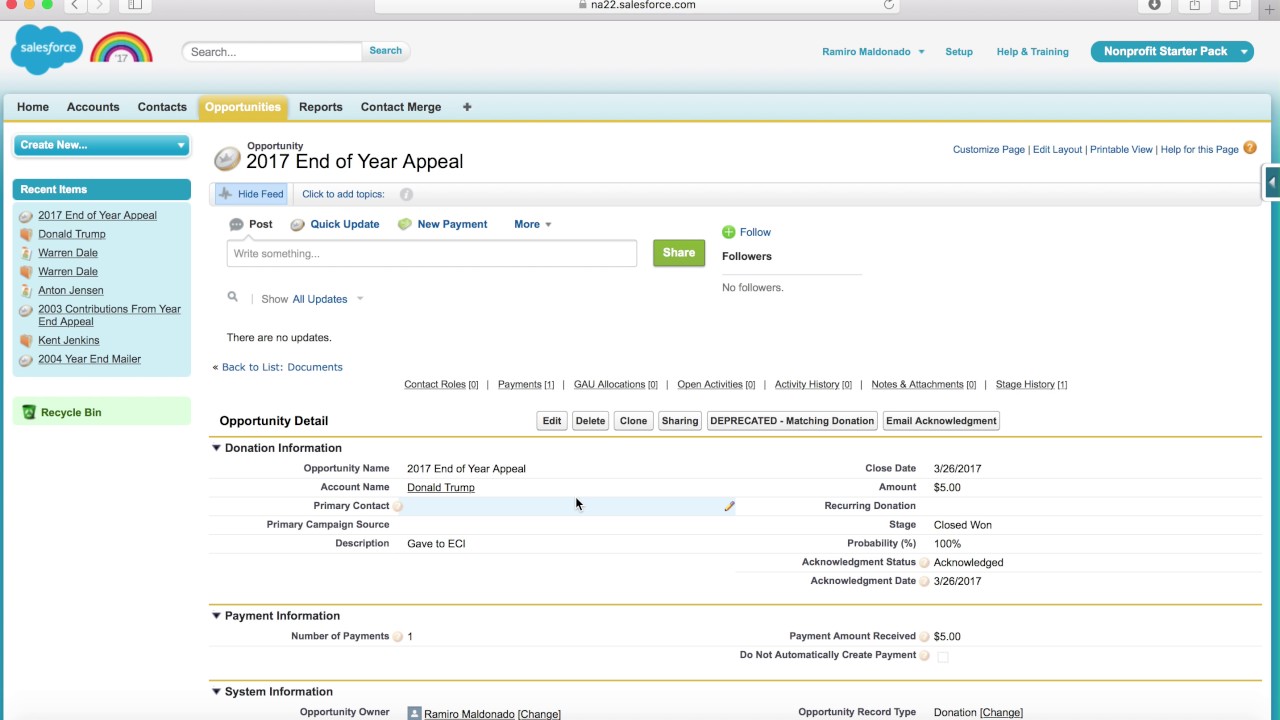Click the Safari downloads icon

1154,5
